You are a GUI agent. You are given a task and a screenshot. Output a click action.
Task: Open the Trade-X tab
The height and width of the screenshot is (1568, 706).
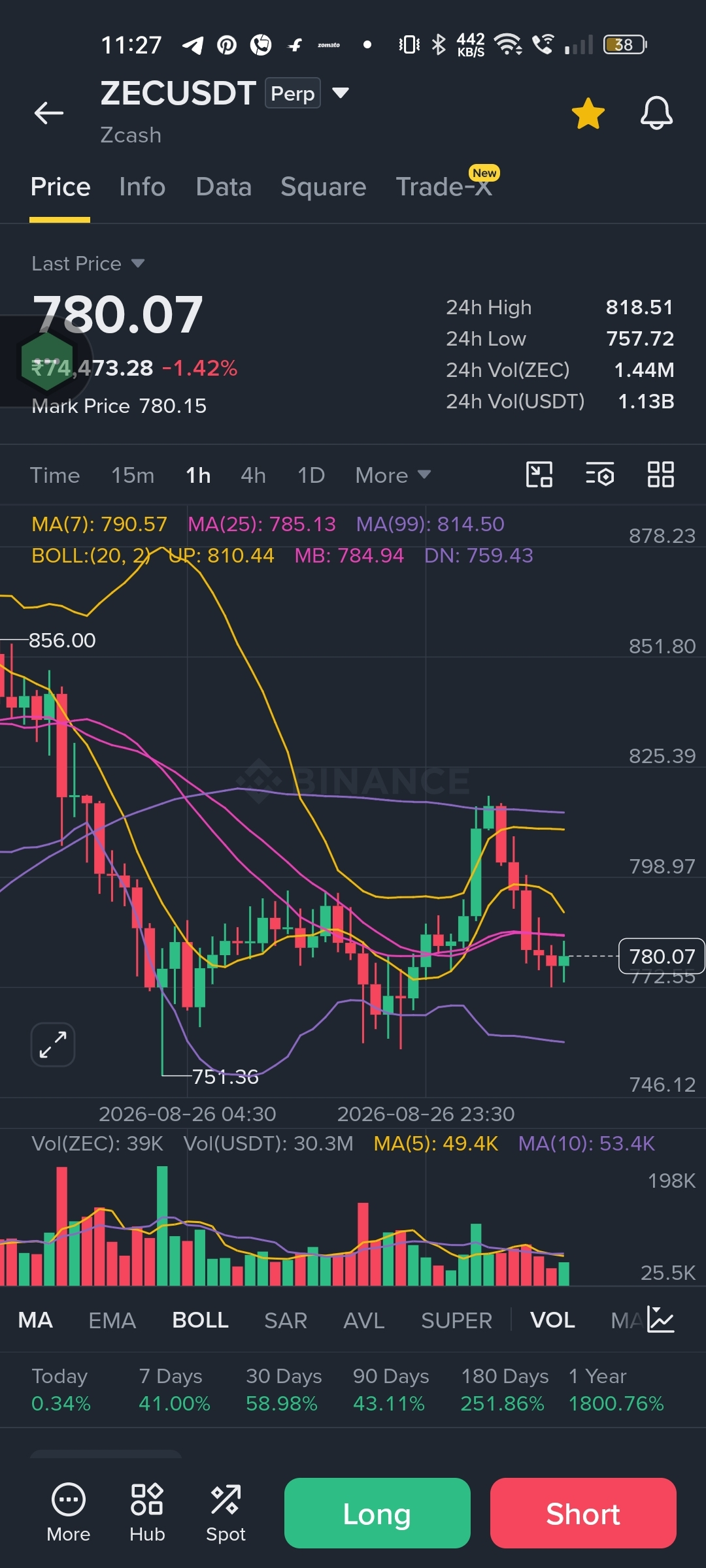click(445, 186)
